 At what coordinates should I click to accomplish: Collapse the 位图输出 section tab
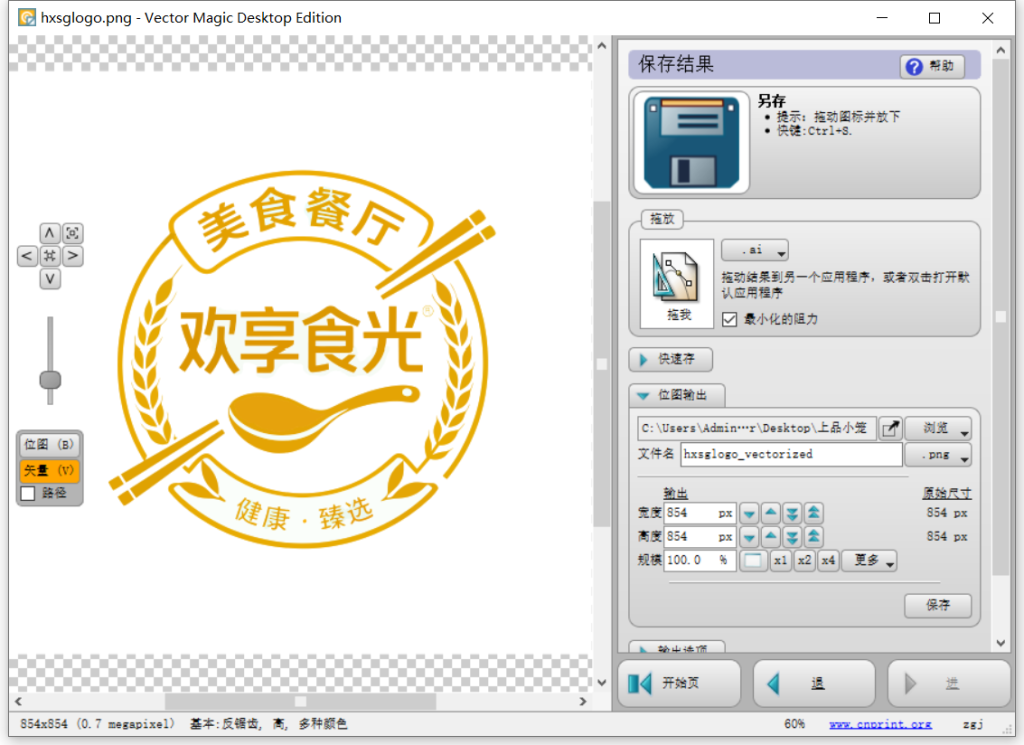coord(676,394)
